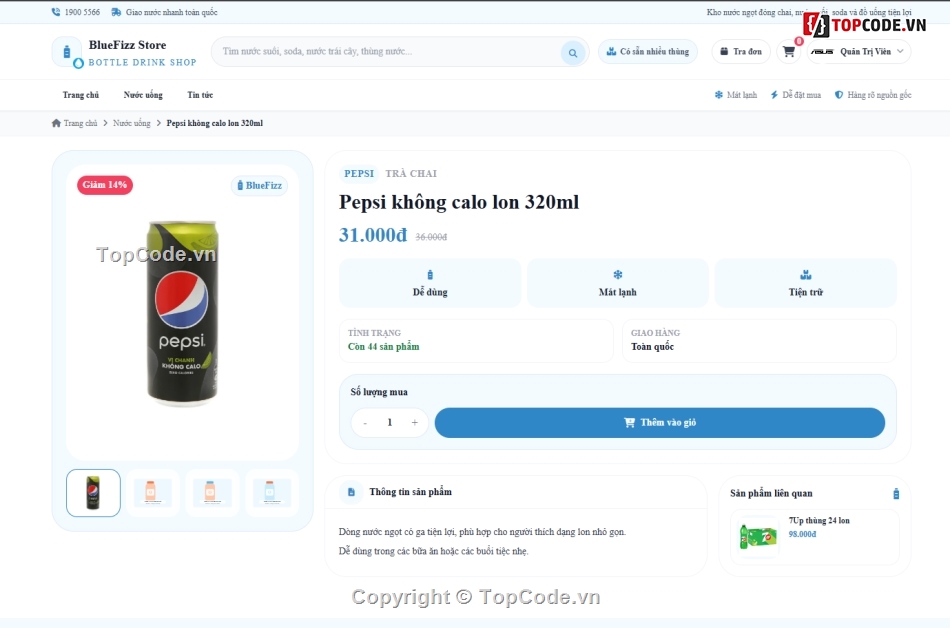Click the 1900 5566 hotline number
Screen dimensions: 950x628
pos(82,12)
